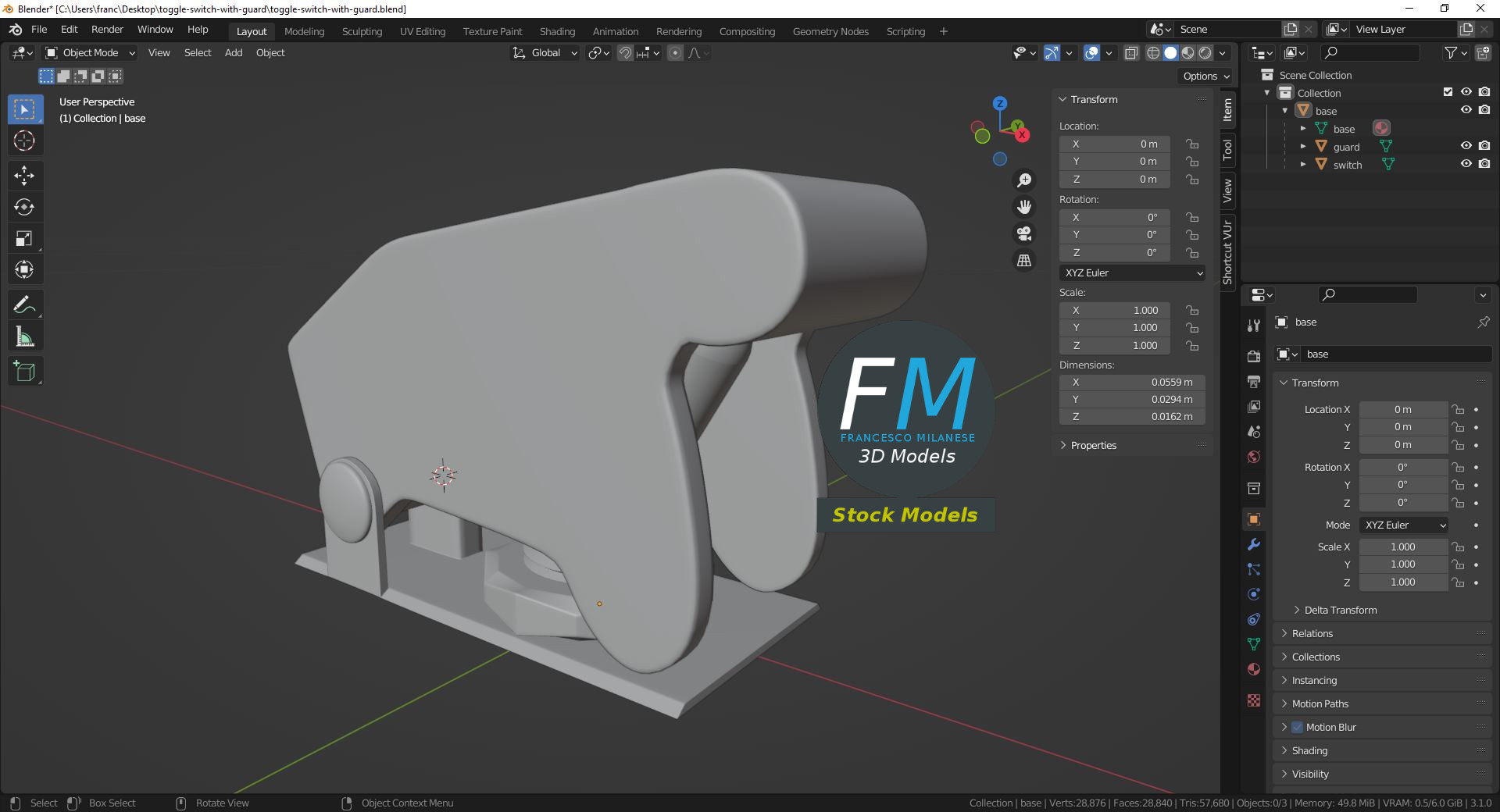Expand the guard object in the outliner
This screenshot has height=812, width=1500.
pyautogui.click(x=1303, y=147)
